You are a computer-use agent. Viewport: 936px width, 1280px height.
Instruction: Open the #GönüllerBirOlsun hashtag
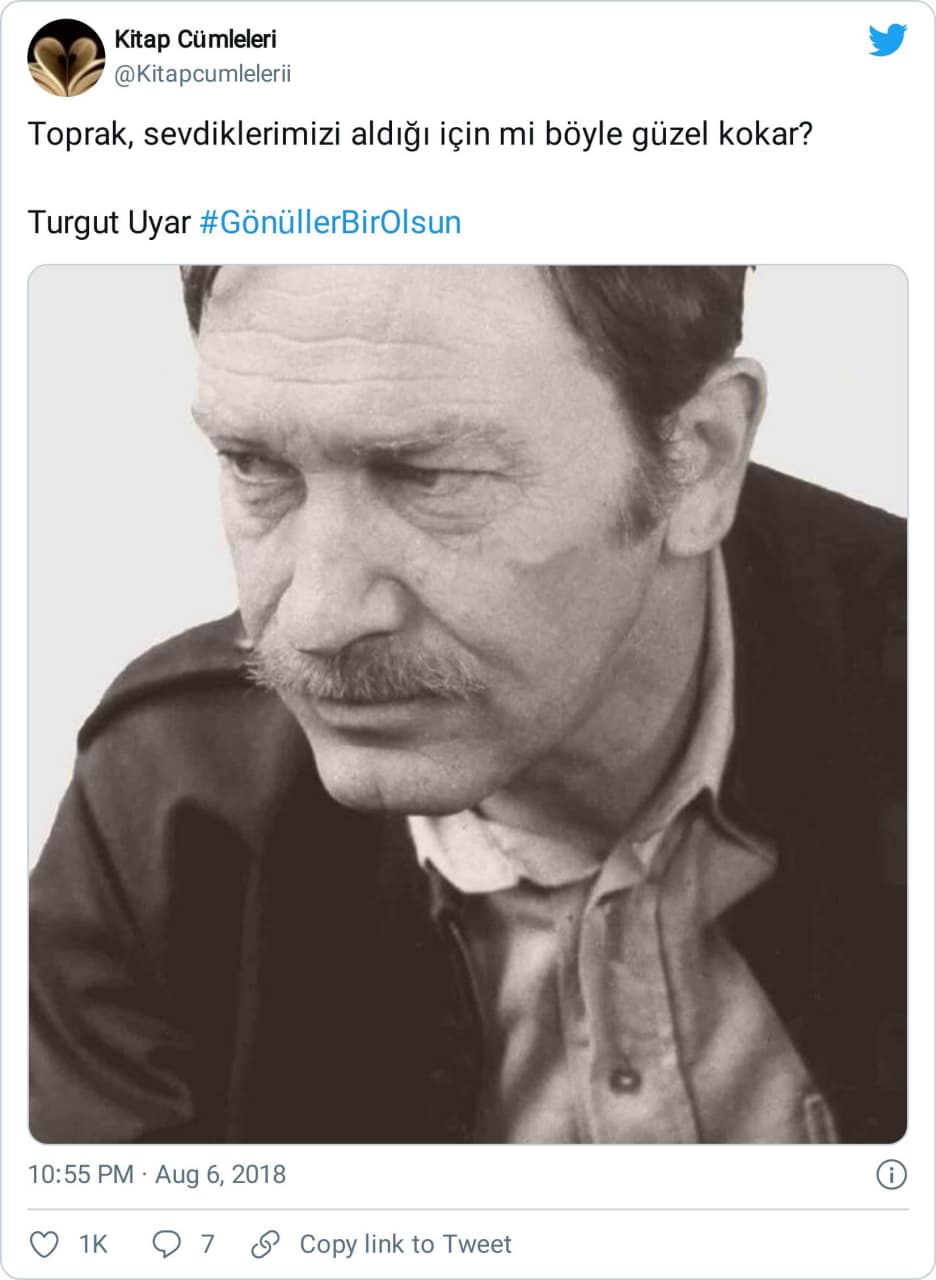330,222
